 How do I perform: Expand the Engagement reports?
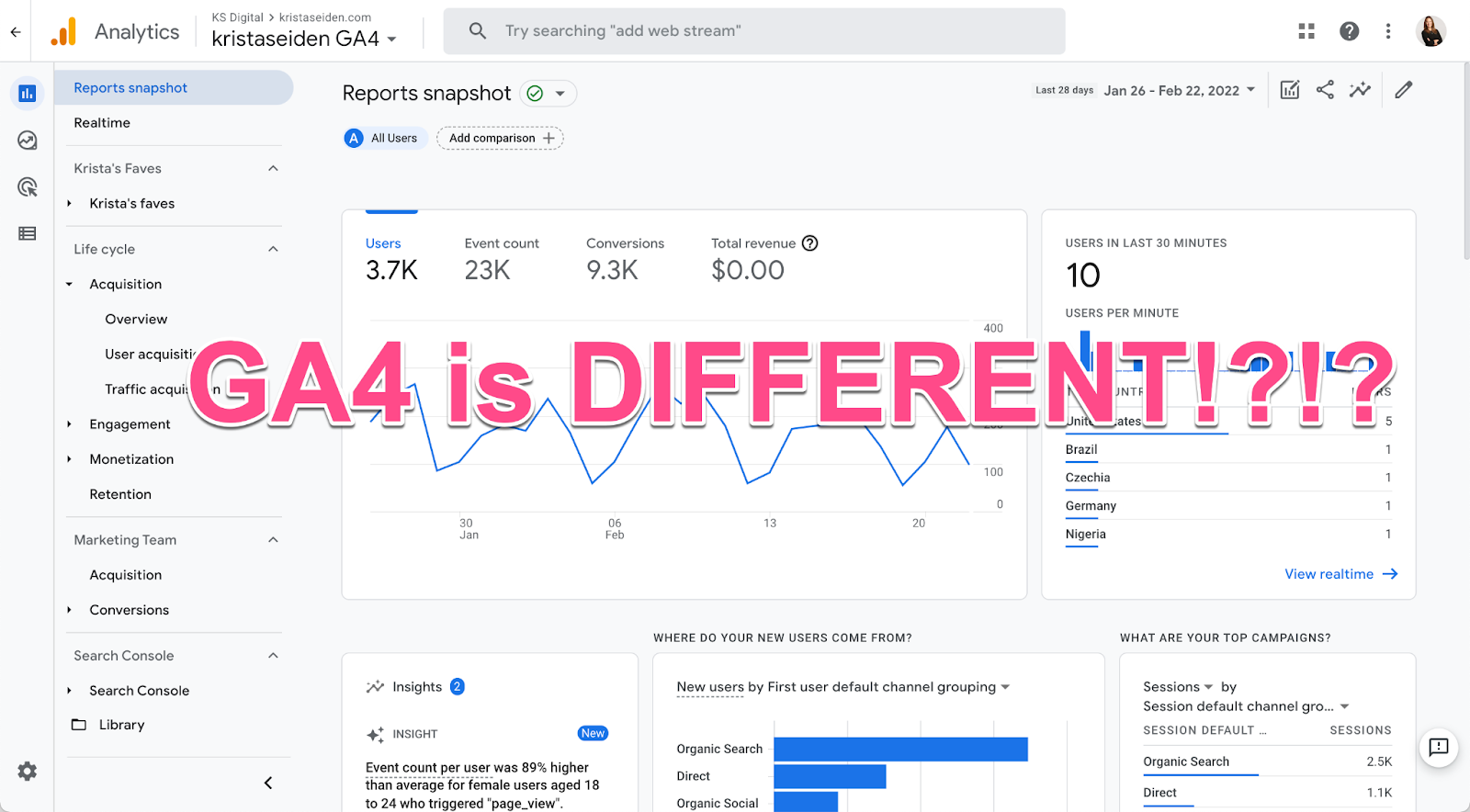point(69,423)
